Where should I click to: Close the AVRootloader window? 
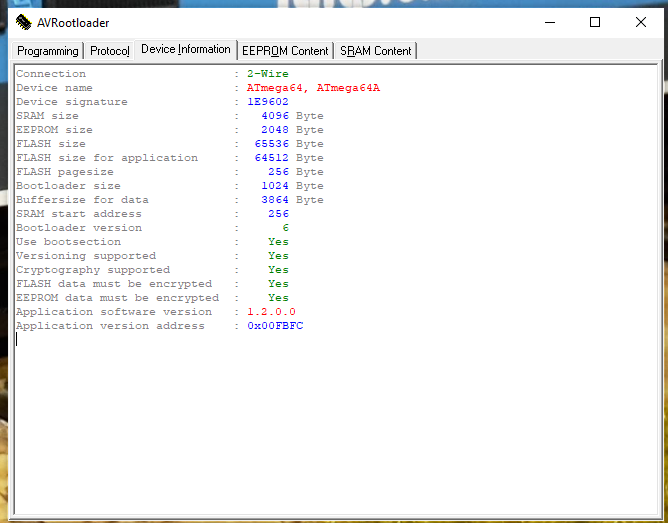(x=641, y=22)
